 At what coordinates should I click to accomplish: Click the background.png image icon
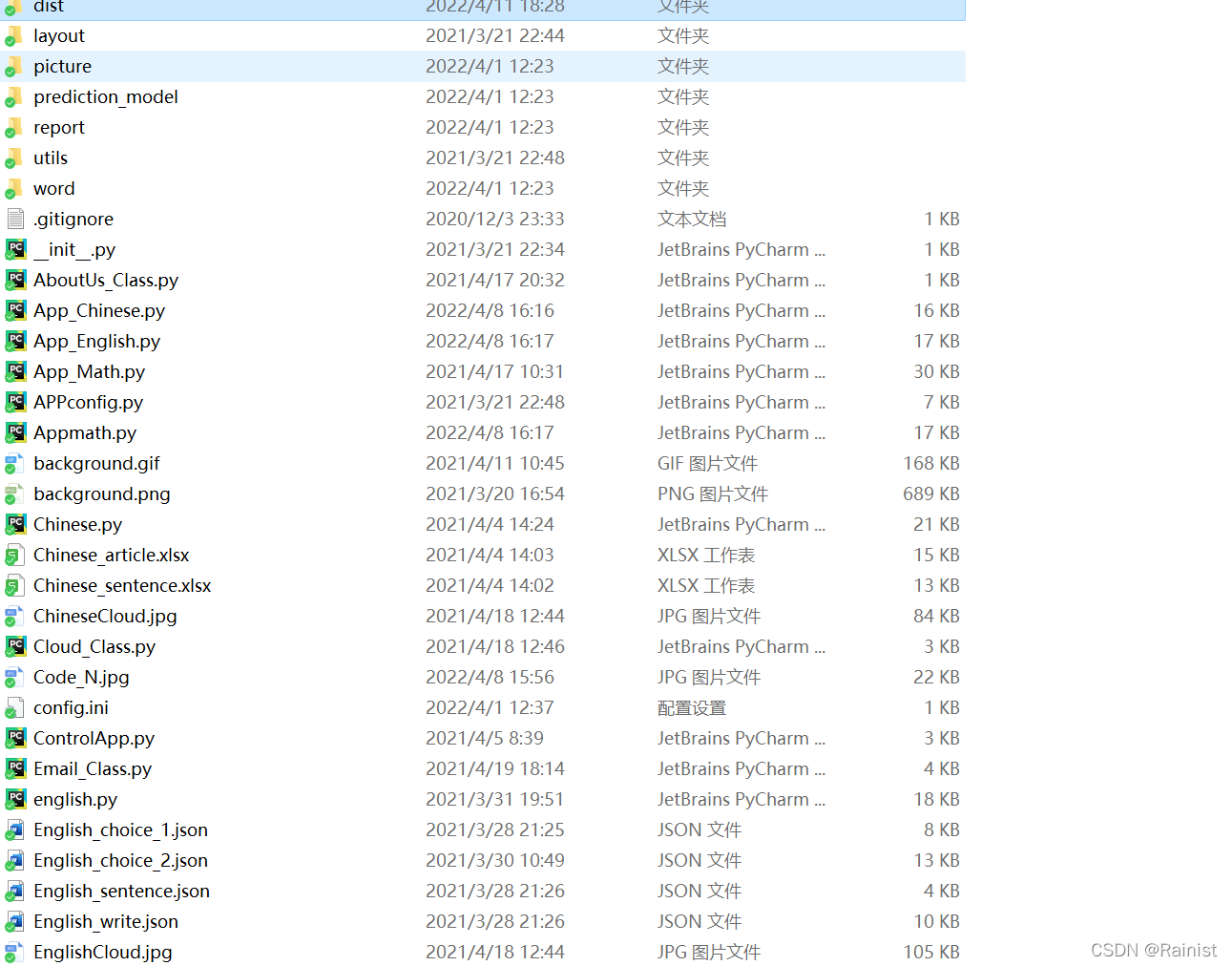[14, 494]
